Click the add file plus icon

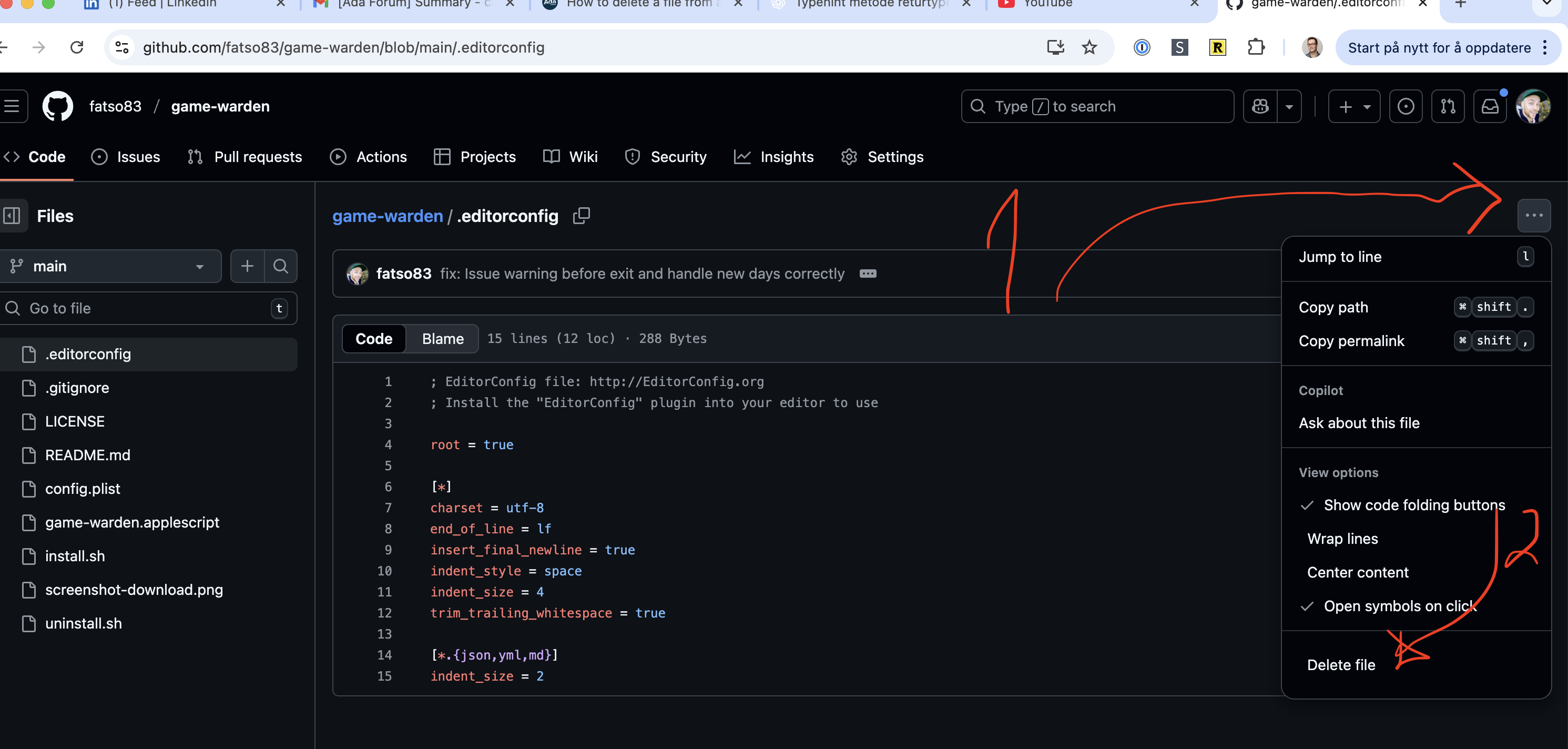tap(247, 266)
